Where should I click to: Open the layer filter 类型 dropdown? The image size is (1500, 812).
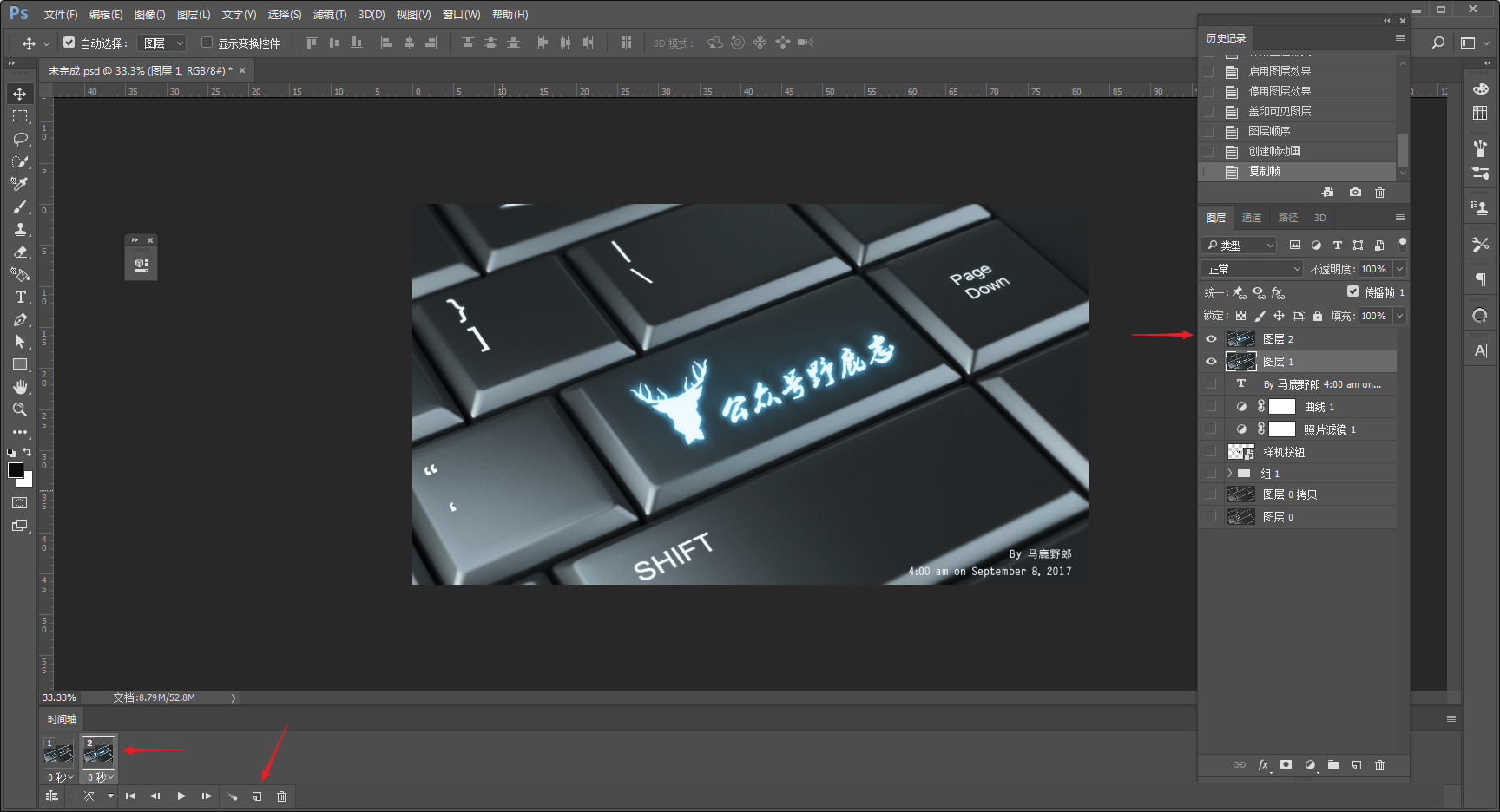[1239, 246]
